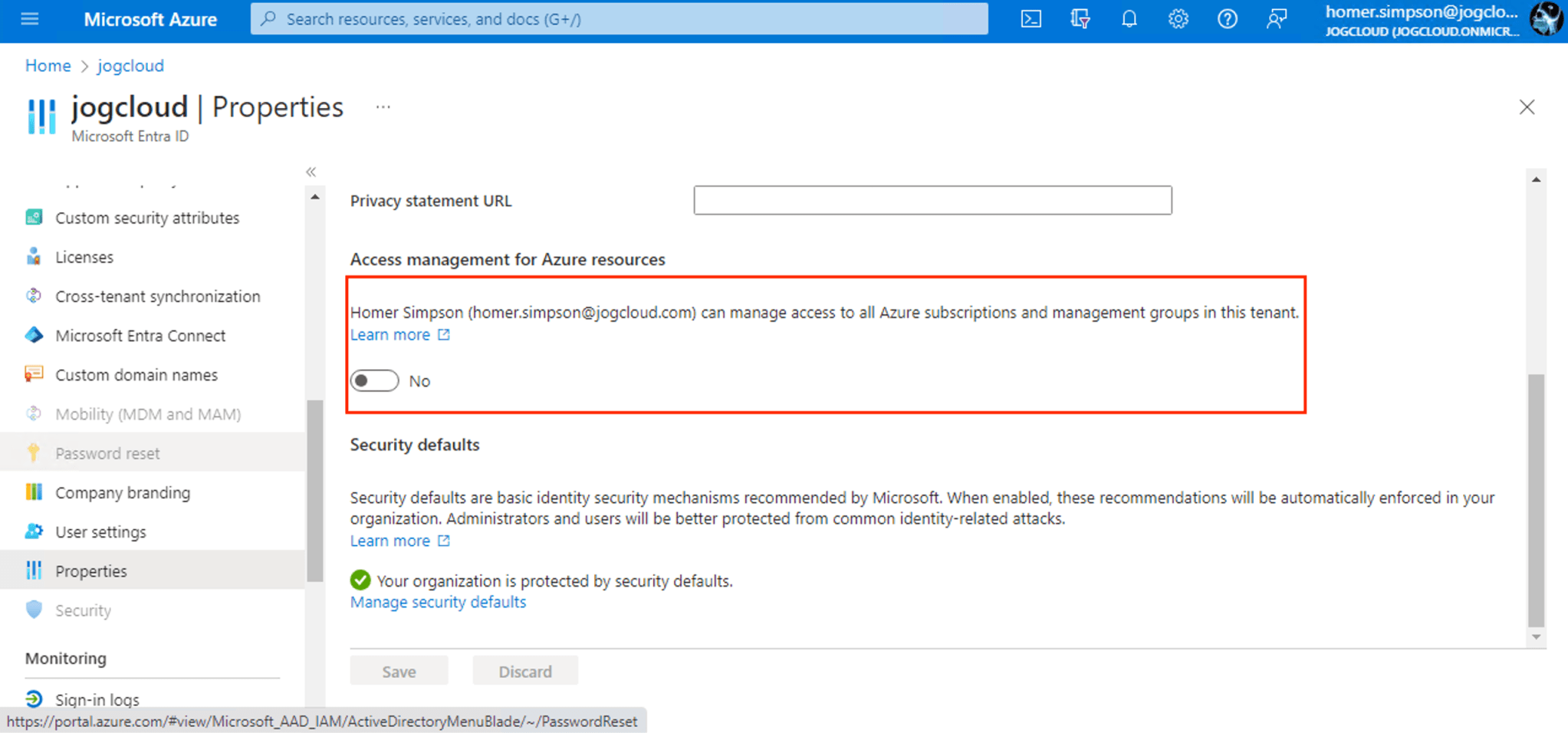Click the Discard button

pos(525,672)
